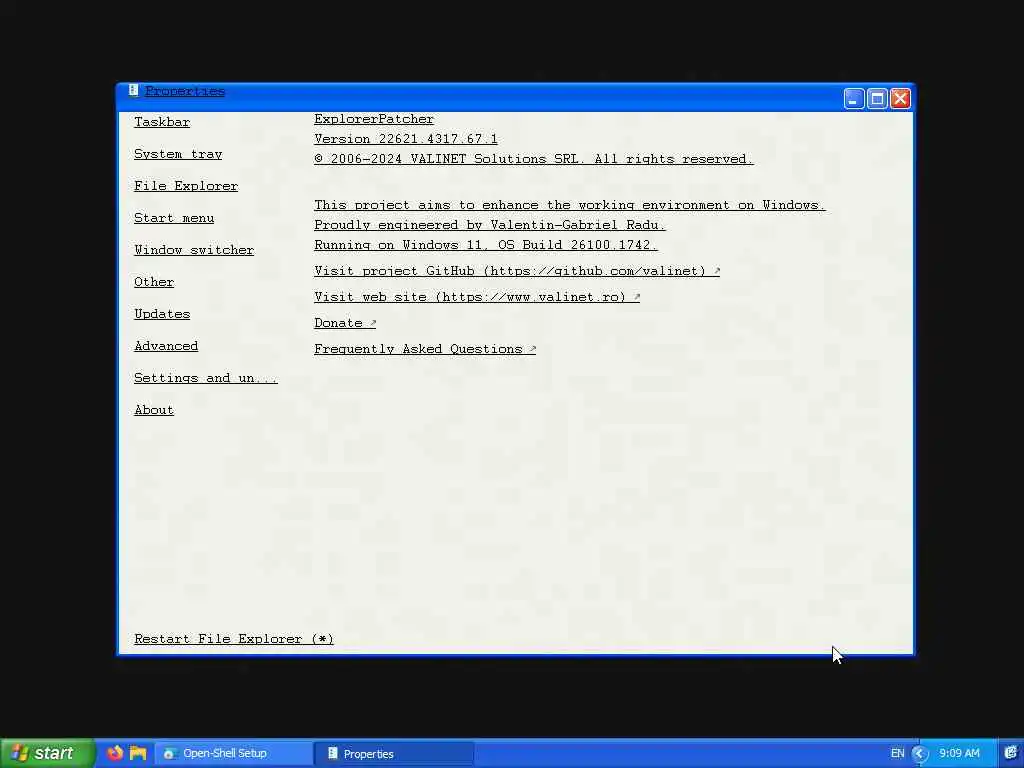
Task: Click Restart File Explorer (*) link
Action: click(x=234, y=639)
